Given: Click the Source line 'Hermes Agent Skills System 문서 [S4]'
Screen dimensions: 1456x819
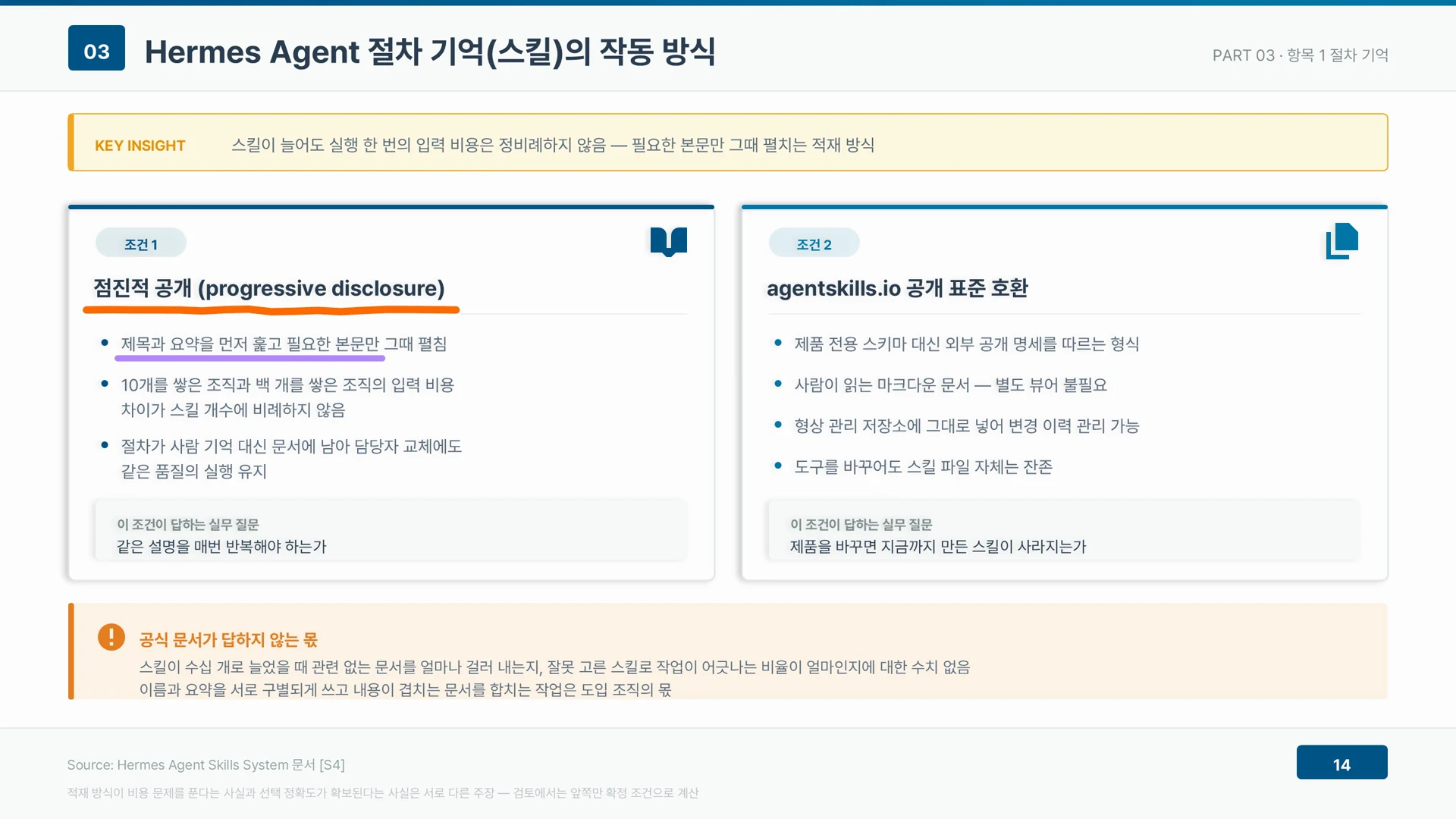Looking at the screenshot, I should [206, 764].
